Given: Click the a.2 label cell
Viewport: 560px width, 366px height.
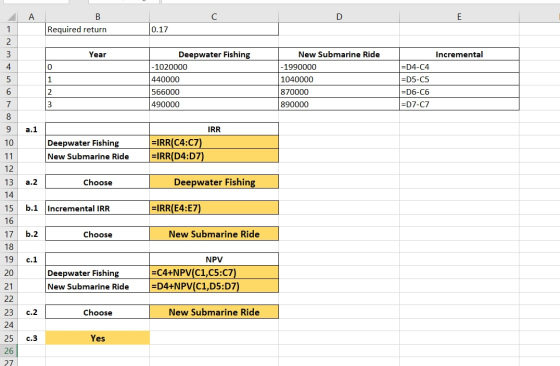Looking at the screenshot, I should point(31,182).
